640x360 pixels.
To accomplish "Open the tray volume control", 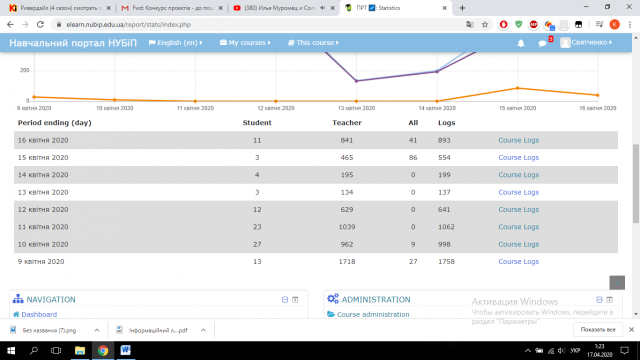I will [x=562, y=351].
